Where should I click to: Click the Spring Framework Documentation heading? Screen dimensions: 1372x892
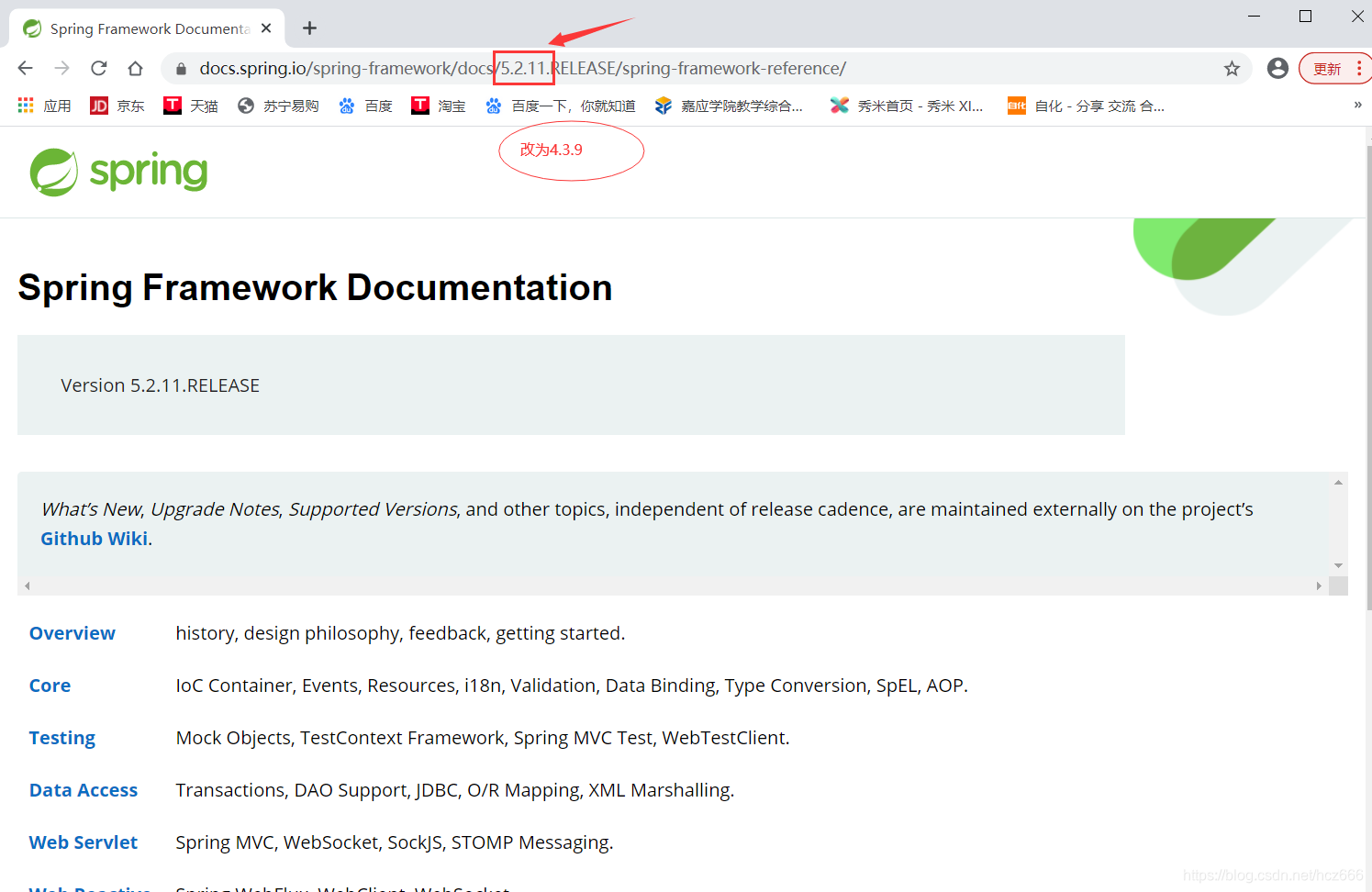(315, 288)
